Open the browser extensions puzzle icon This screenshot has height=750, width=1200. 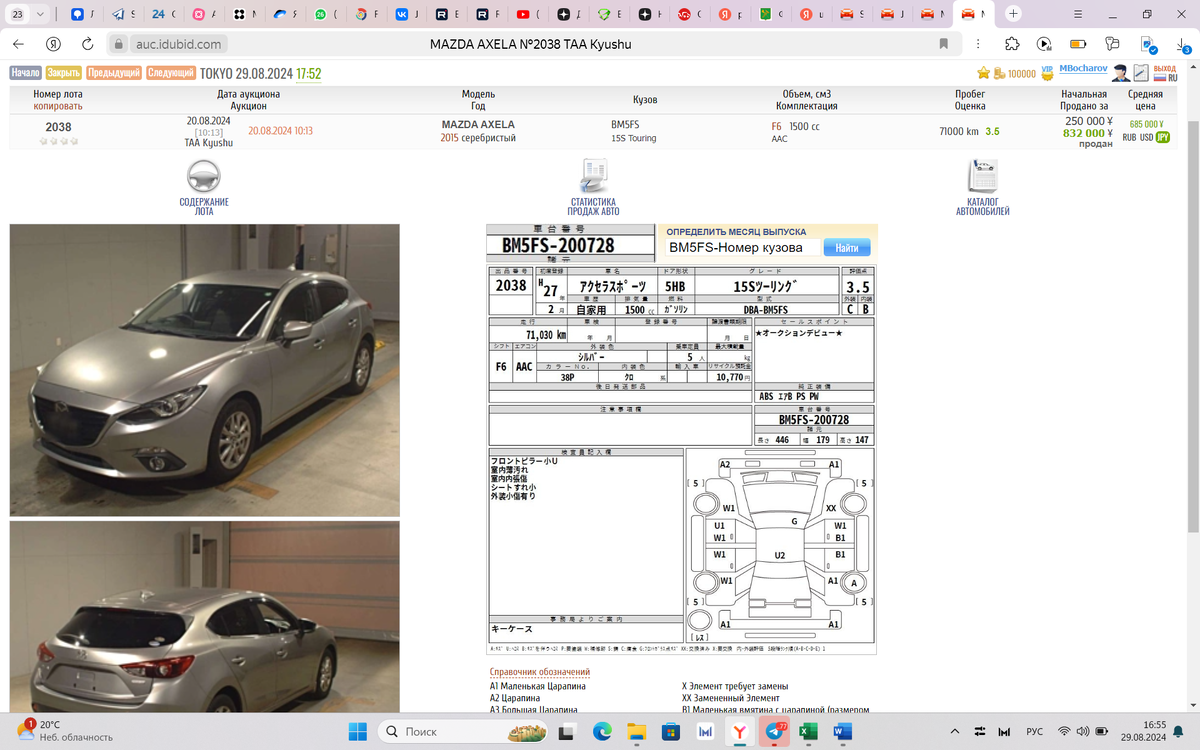click(1012, 44)
